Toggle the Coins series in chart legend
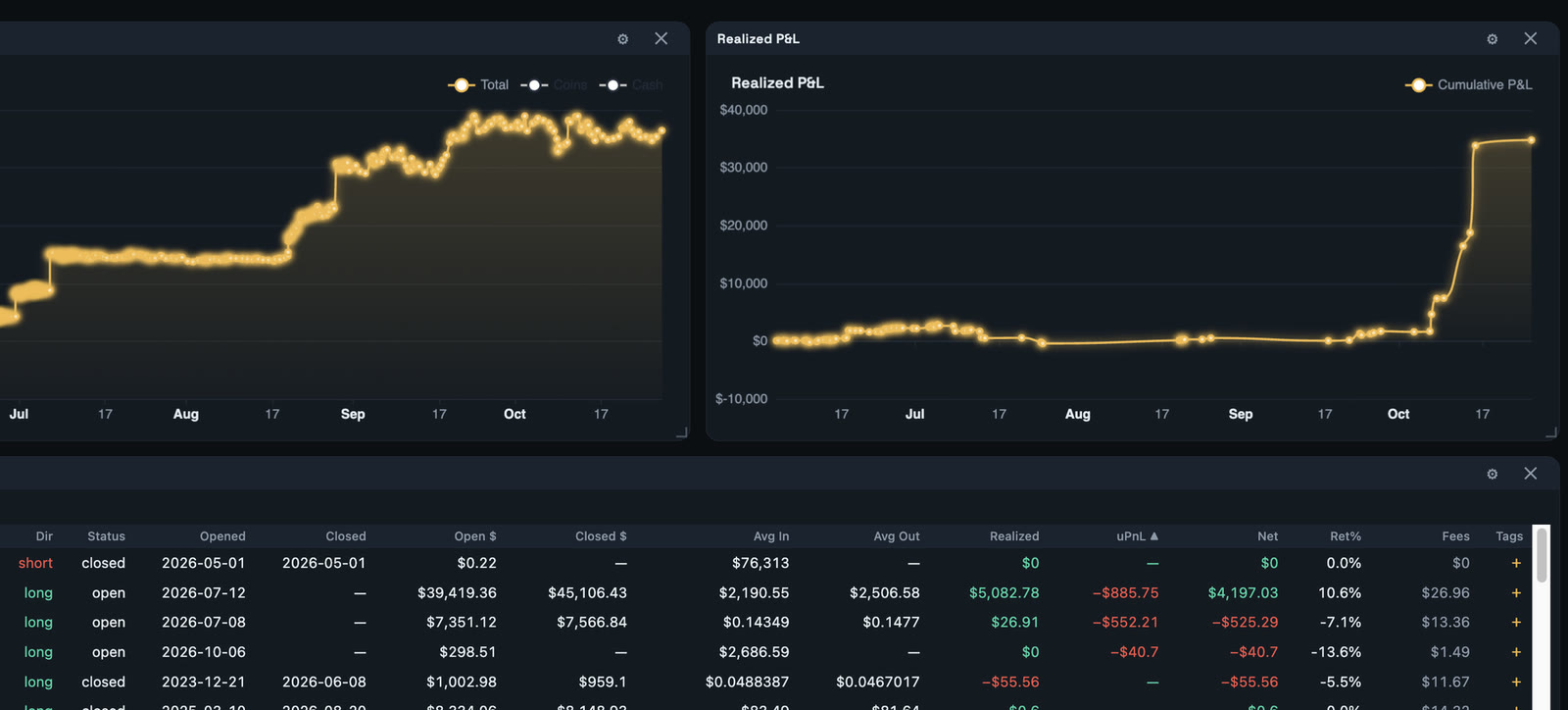The width and height of the screenshot is (1568, 710). (x=554, y=85)
